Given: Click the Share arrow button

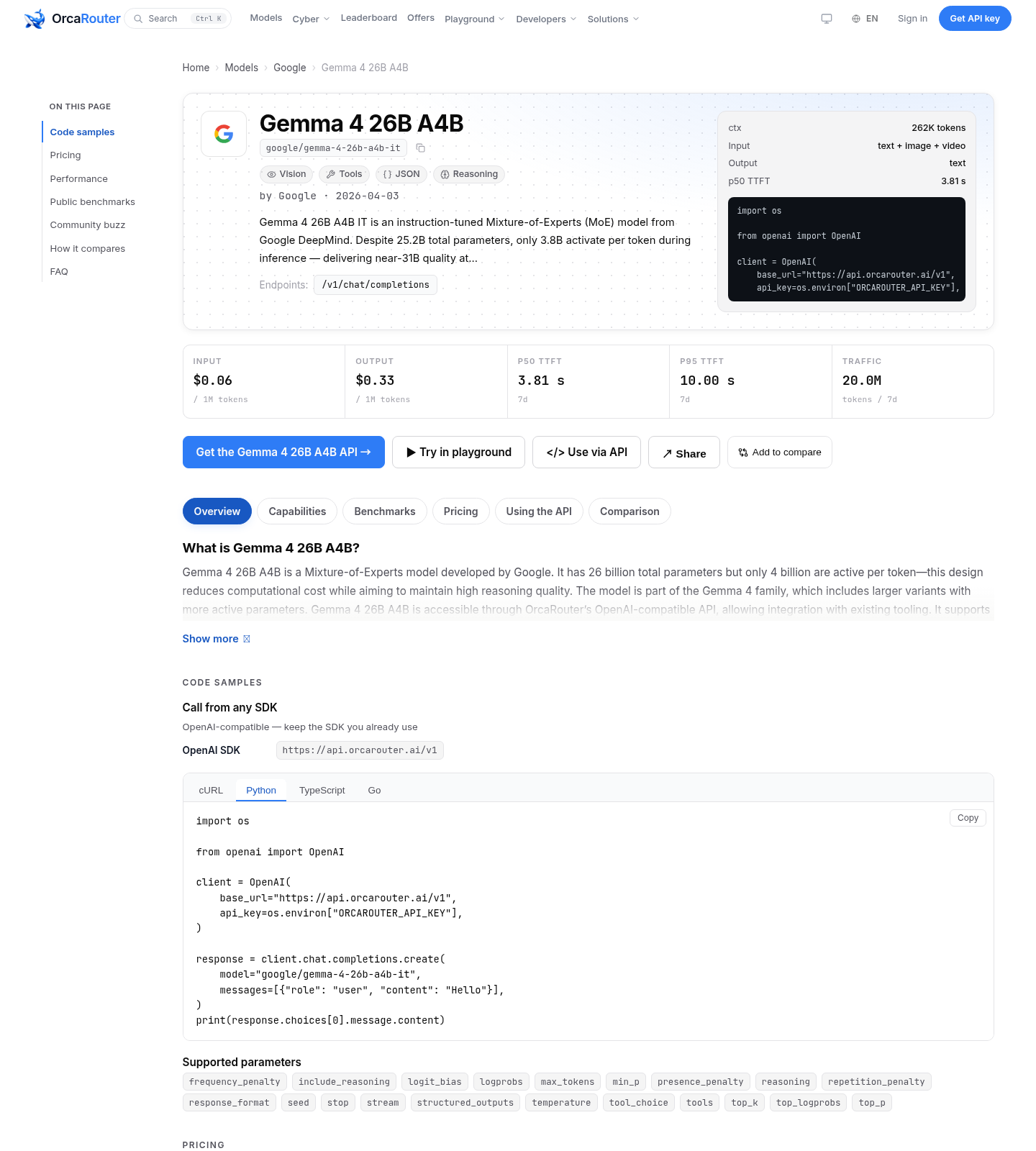Looking at the screenshot, I should tap(683, 452).
